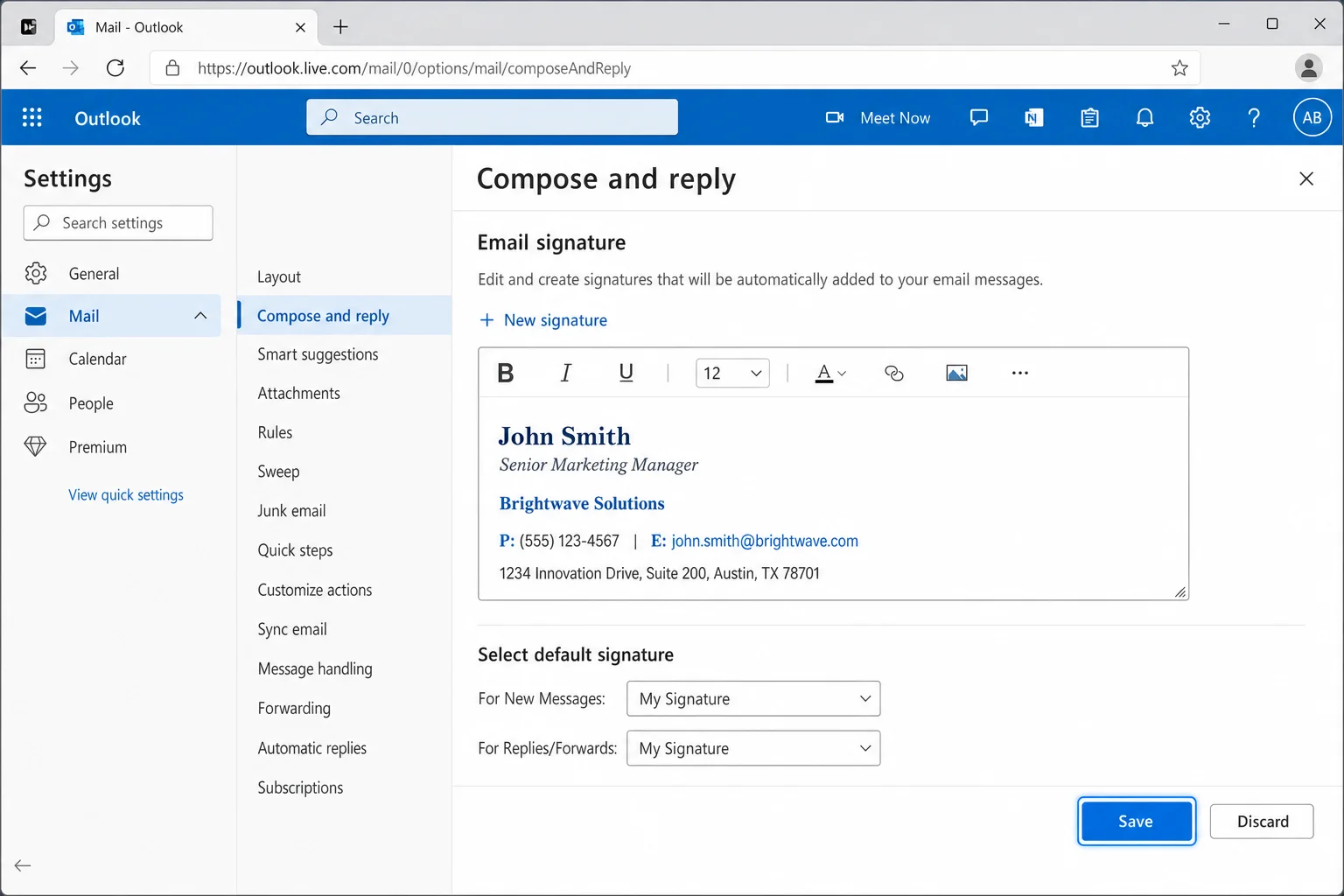Save the signature settings
This screenshot has height=896, width=1344.
(1137, 821)
